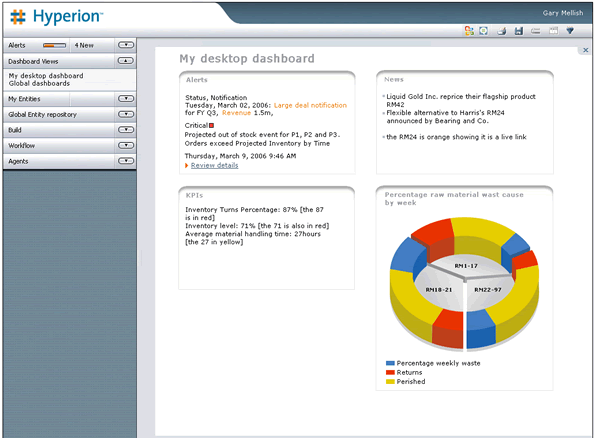Click the orange arrow beside Review details
The height and width of the screenshot is (447, 595).
186,165
